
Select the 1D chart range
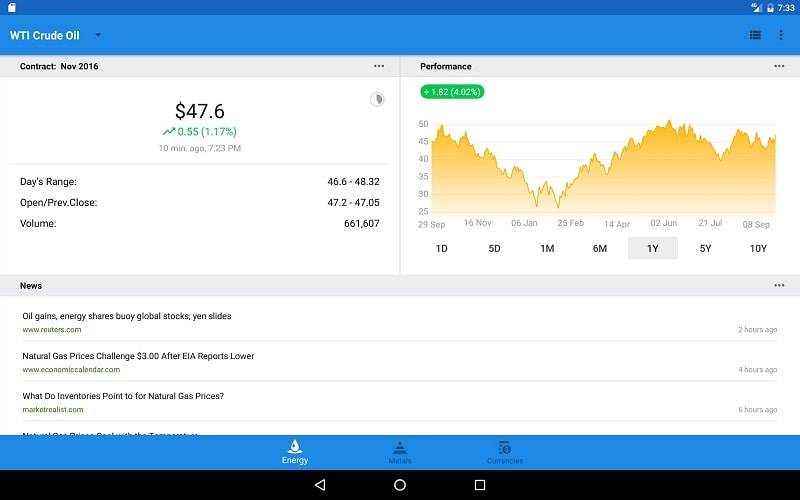(441, 248)
